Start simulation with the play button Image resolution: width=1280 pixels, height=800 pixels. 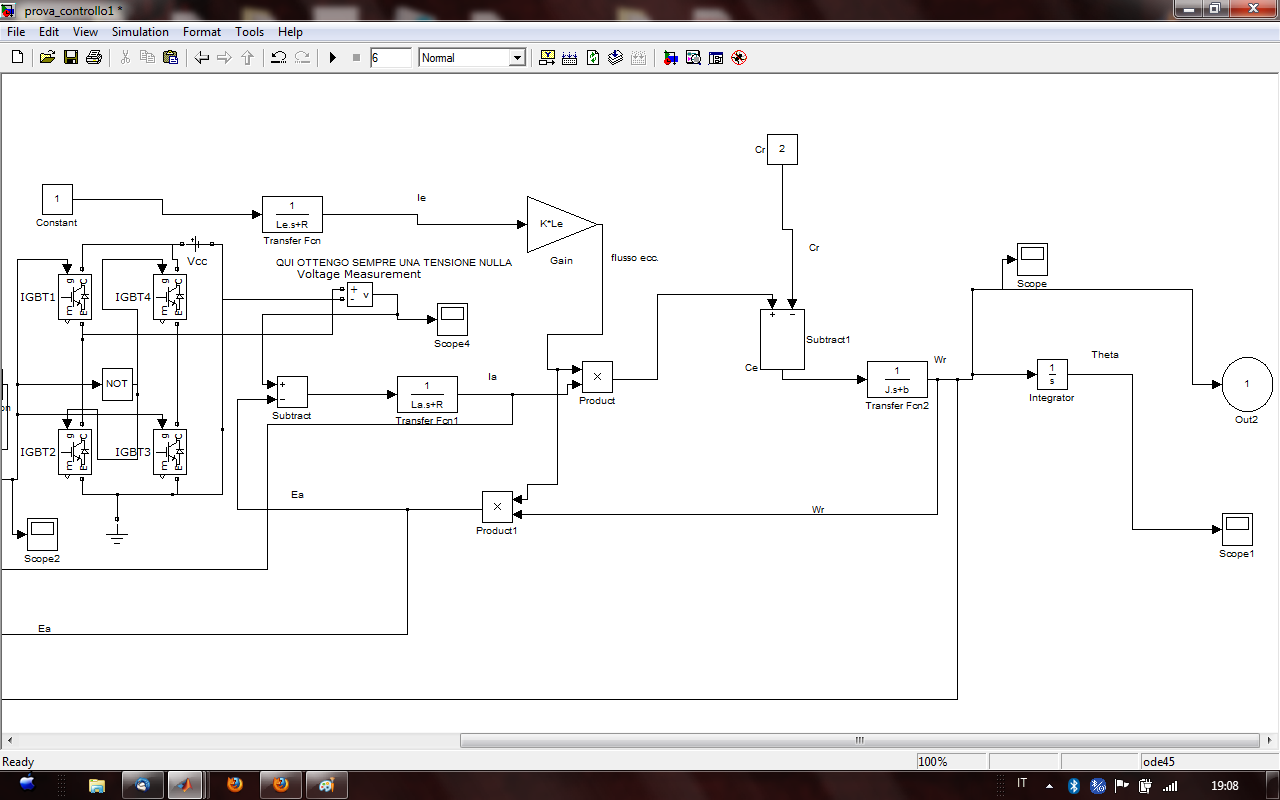(x=333, y=58)
